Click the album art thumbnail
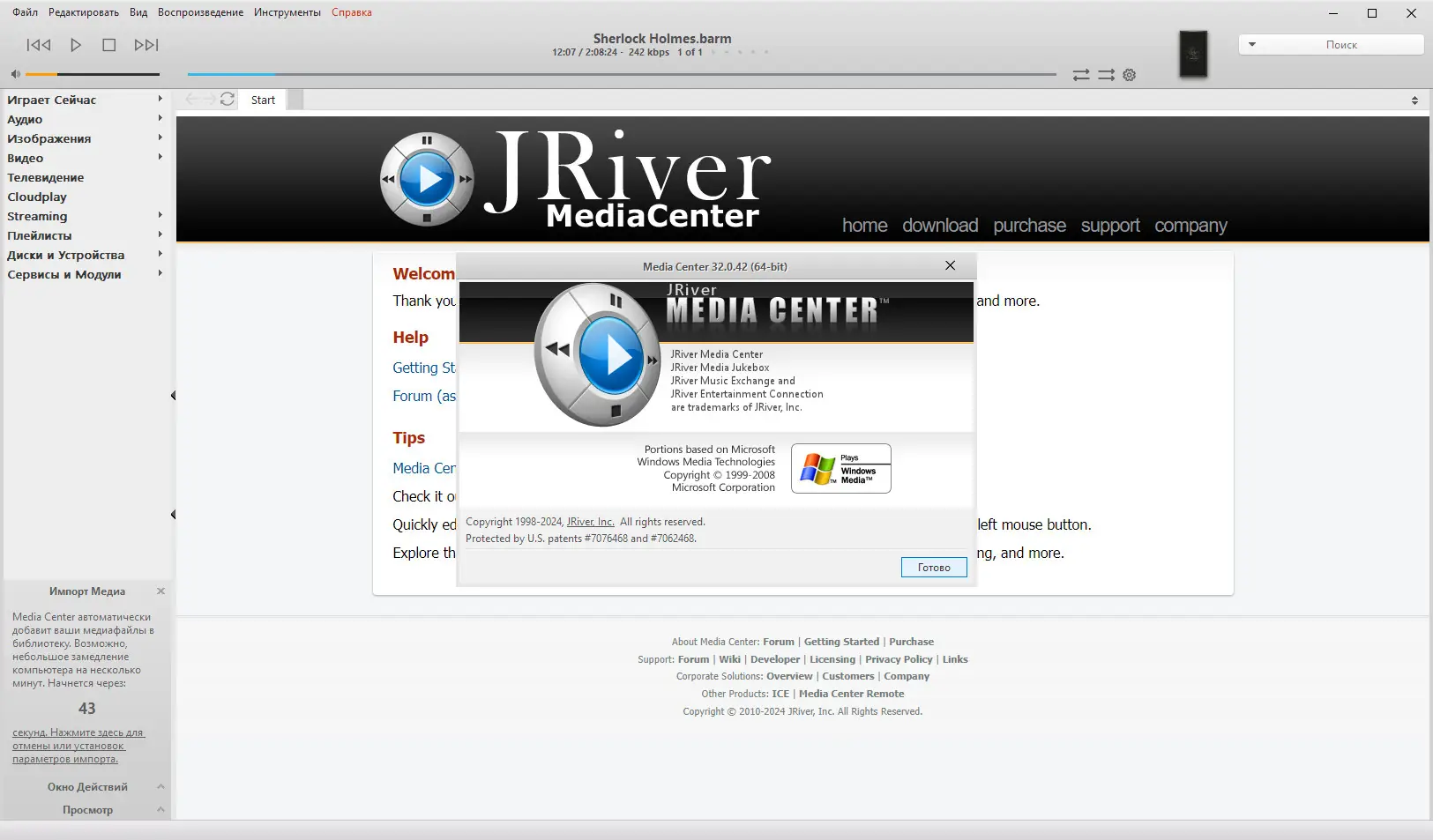 tap(1194, 54)
